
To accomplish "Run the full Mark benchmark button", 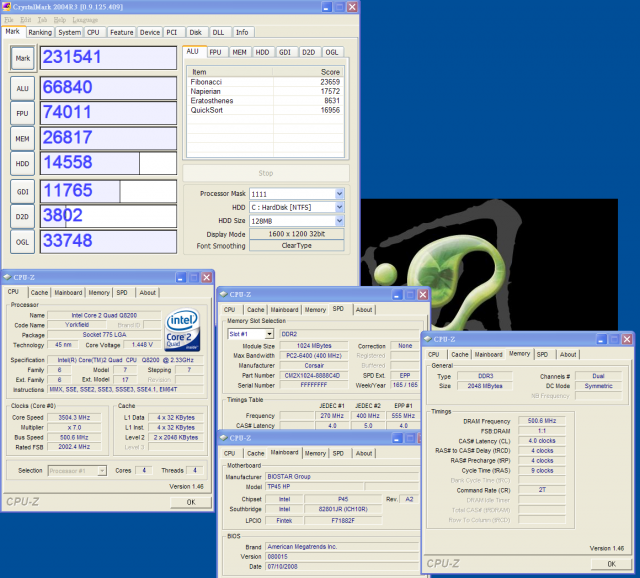I will pos(23,58).
